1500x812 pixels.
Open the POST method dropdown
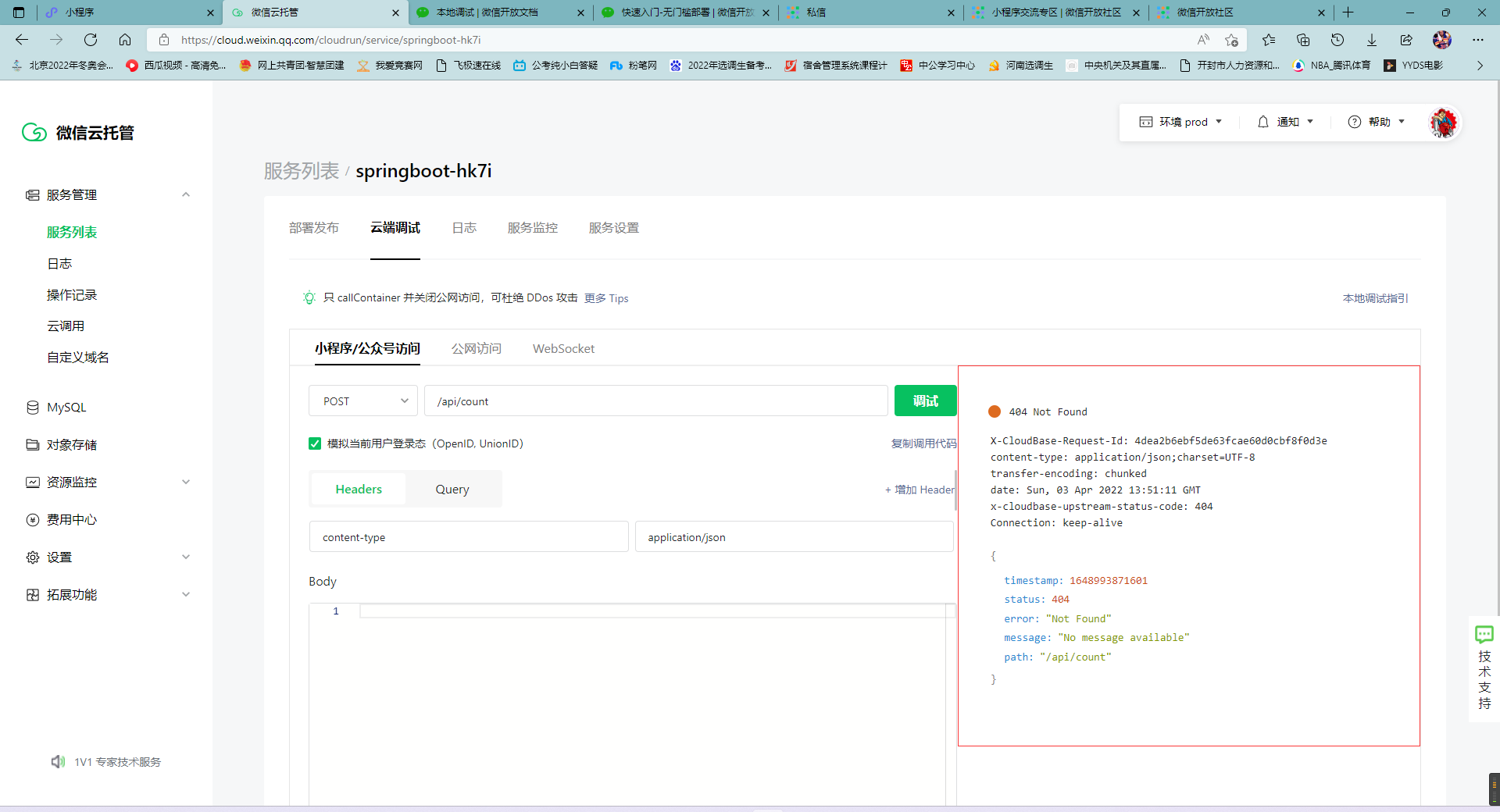click(363, 401)
